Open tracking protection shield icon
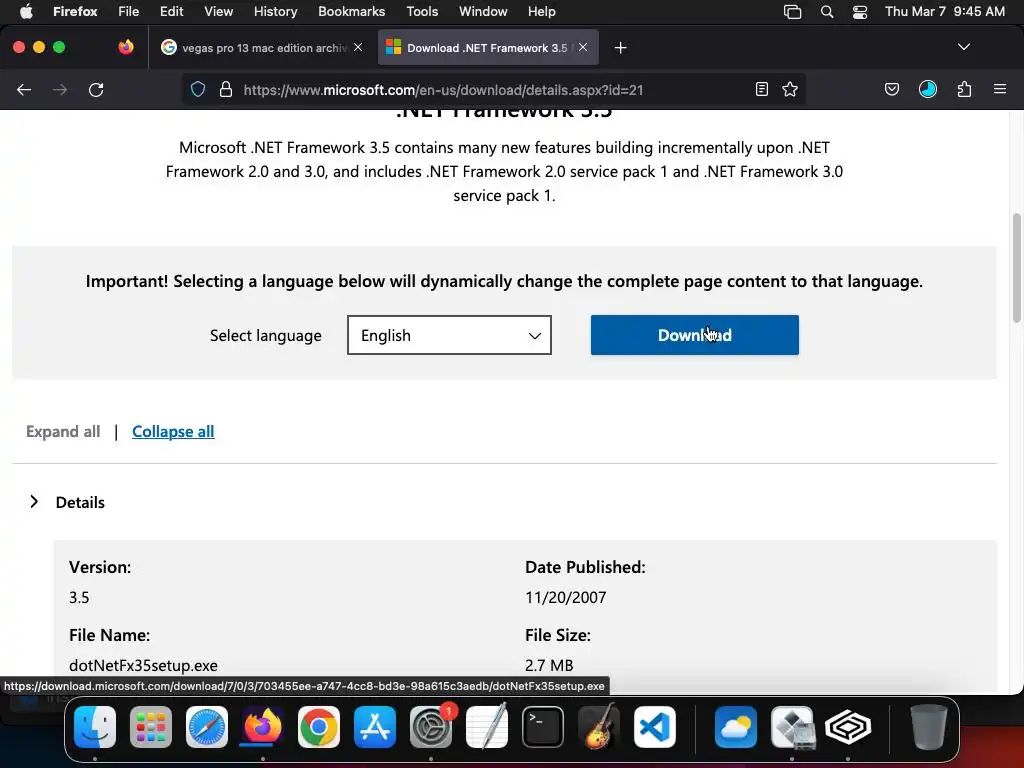The width and height of the screenshot is (1024, 768). [x=198, y=89]
